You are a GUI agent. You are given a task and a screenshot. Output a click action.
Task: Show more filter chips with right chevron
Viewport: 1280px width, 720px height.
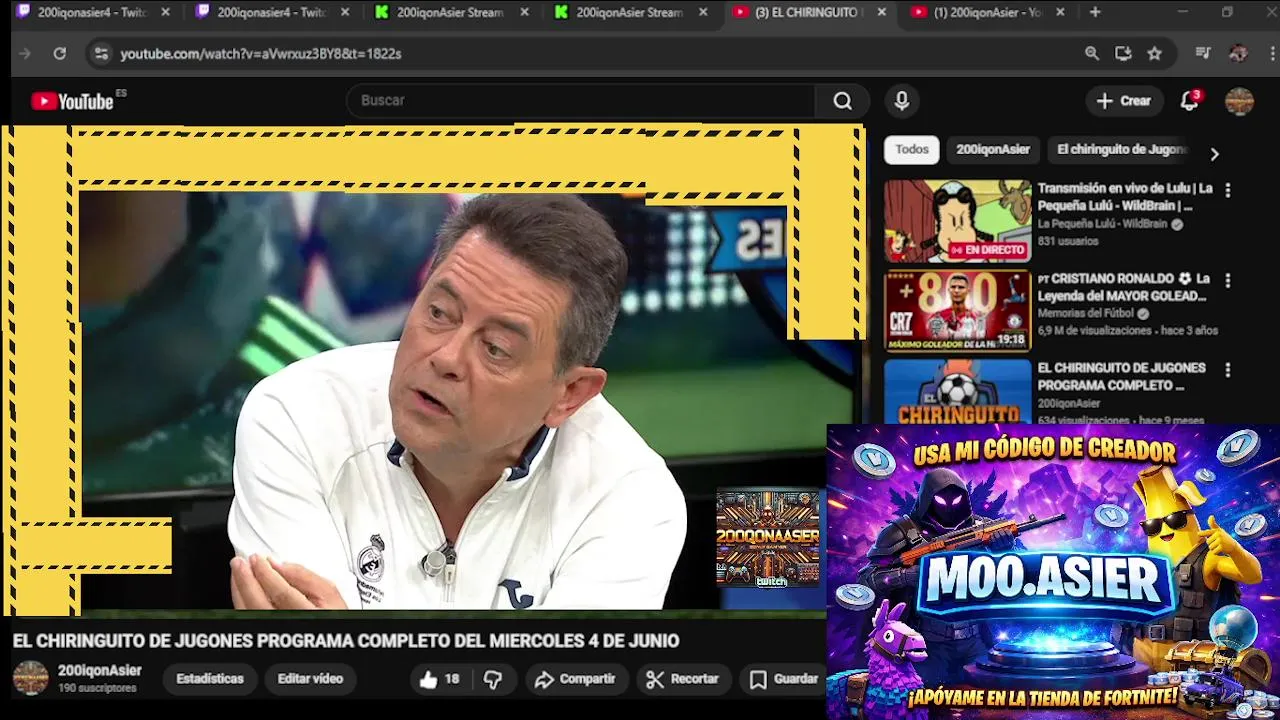click(x=1214, y=154)
